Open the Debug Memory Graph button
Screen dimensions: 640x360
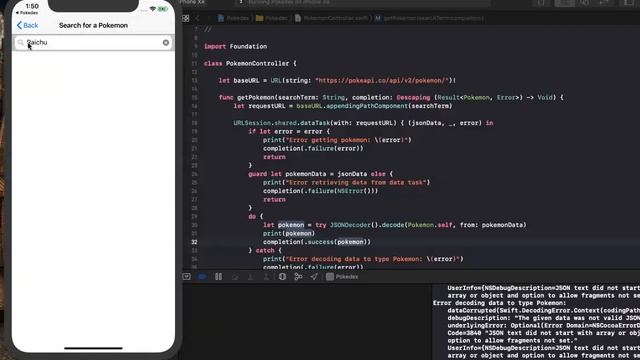pyautogui.click(x=298, y=277)
